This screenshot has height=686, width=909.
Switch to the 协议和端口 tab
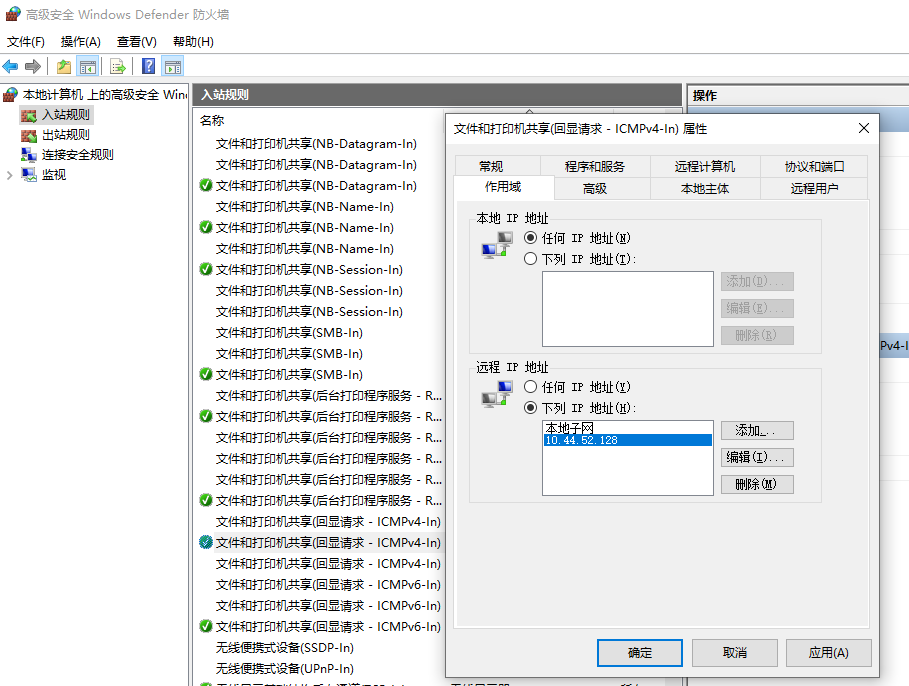pos(814,166)
